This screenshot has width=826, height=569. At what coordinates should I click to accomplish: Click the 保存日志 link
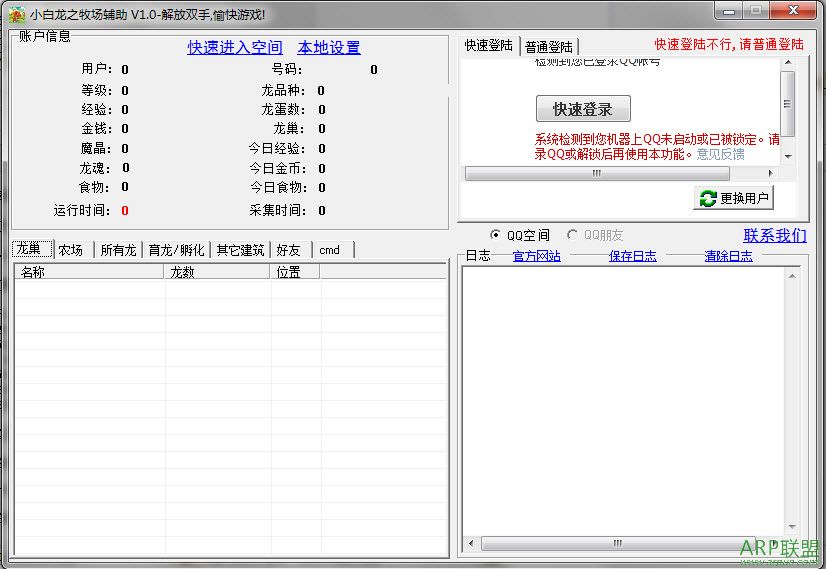pos(632,256)
